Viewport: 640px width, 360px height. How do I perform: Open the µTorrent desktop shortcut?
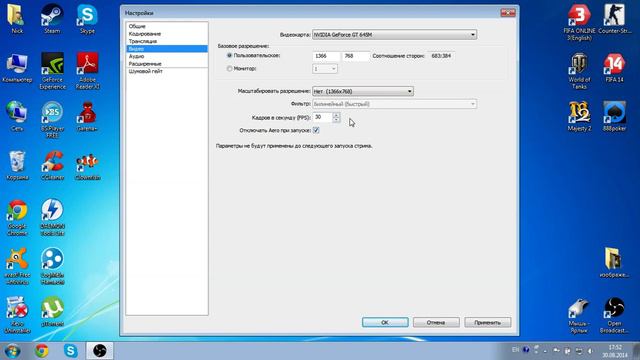pos(52,311)
